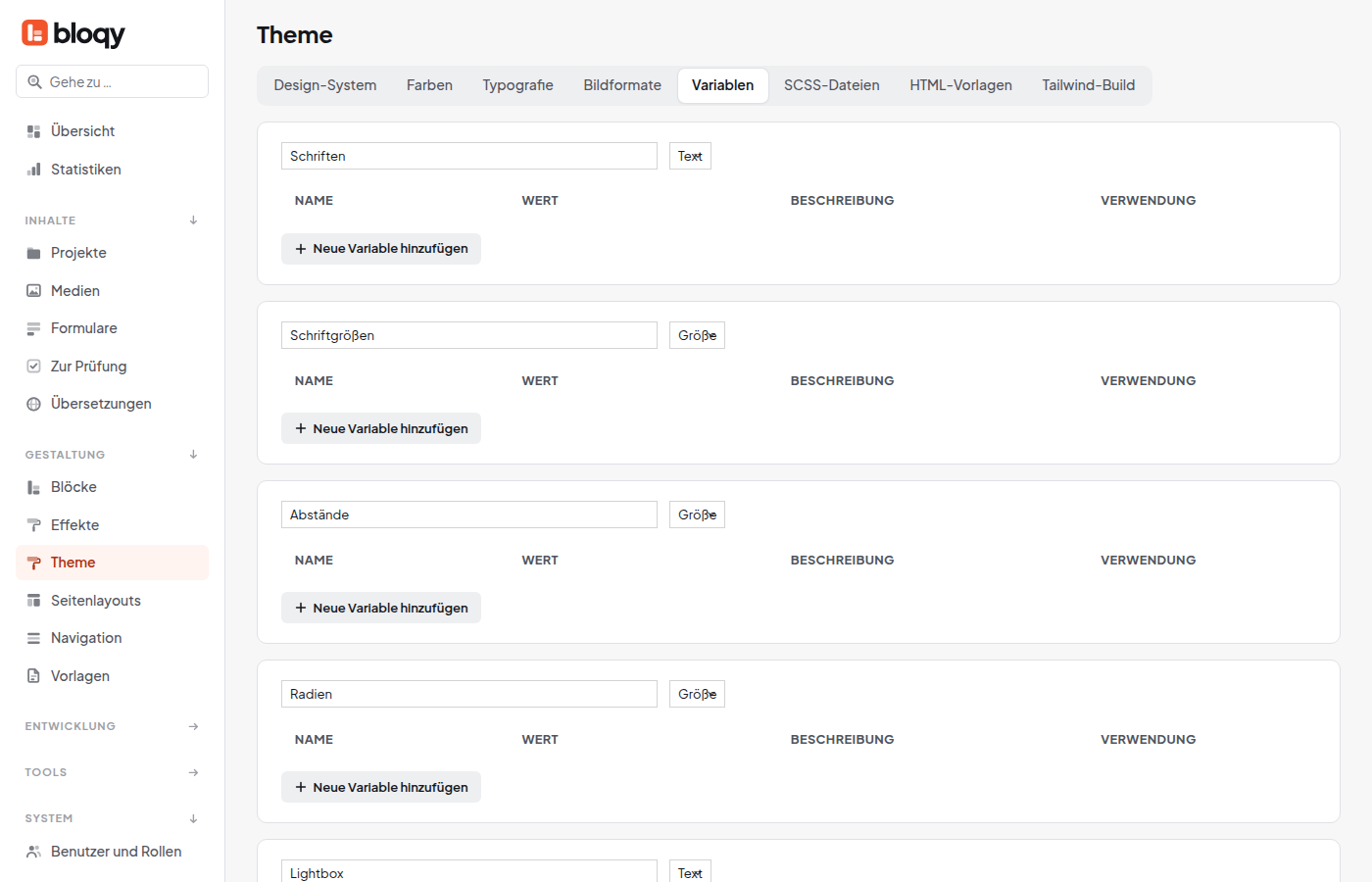Add a new variable to Schriftgrößen
The height and width of the screenshot is (882, 1372).
point(381,428)
